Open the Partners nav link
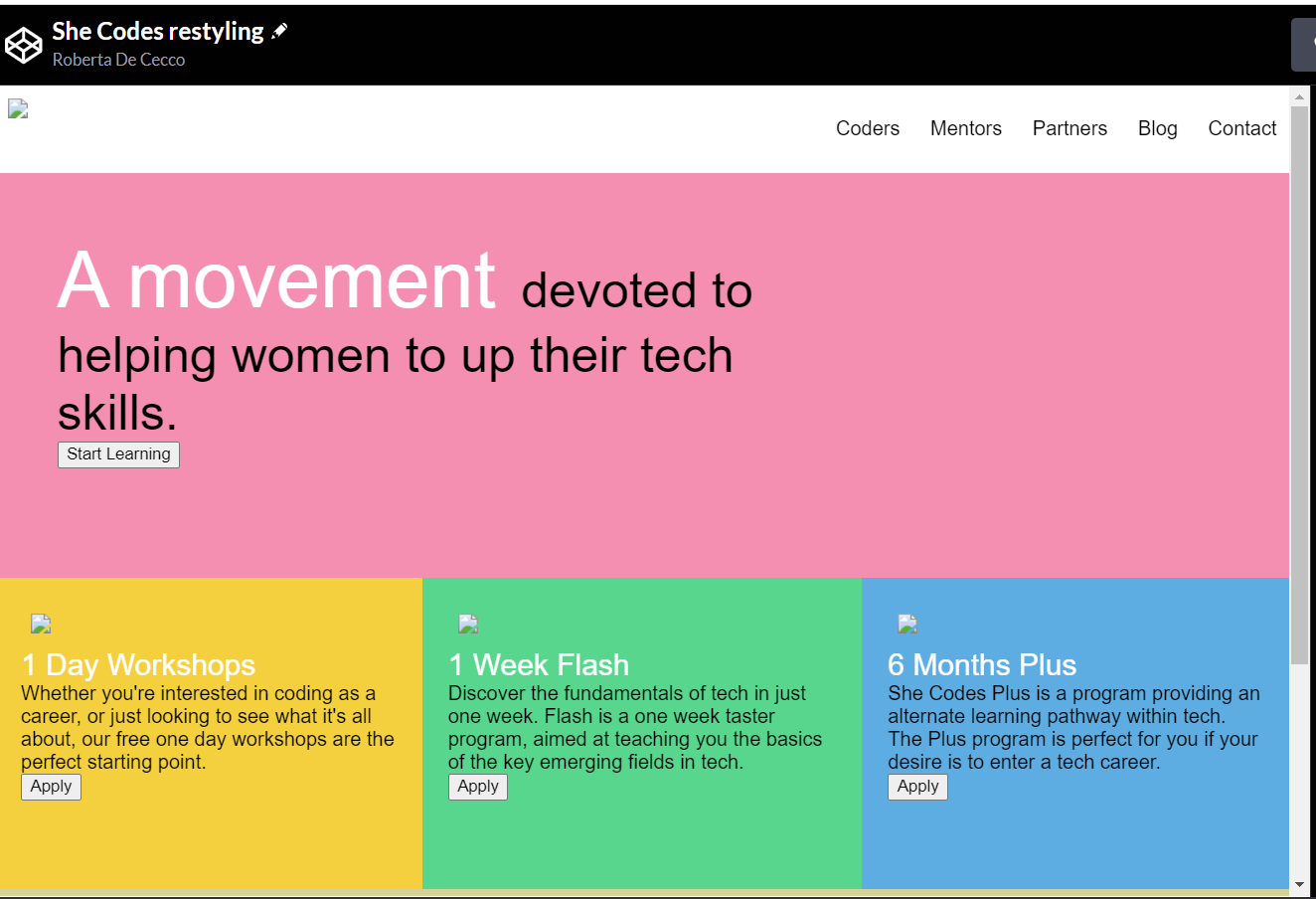The width and height of the screenshot is (1316, 899). (1069, 128)
